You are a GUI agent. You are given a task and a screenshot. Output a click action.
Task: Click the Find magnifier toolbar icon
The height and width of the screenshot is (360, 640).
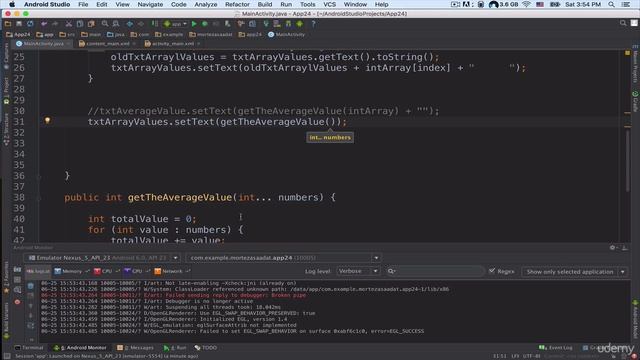(105, 24)
